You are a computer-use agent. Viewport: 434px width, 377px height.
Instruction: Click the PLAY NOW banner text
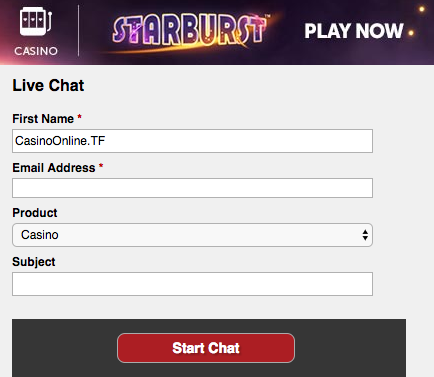(x=354, y=31)
